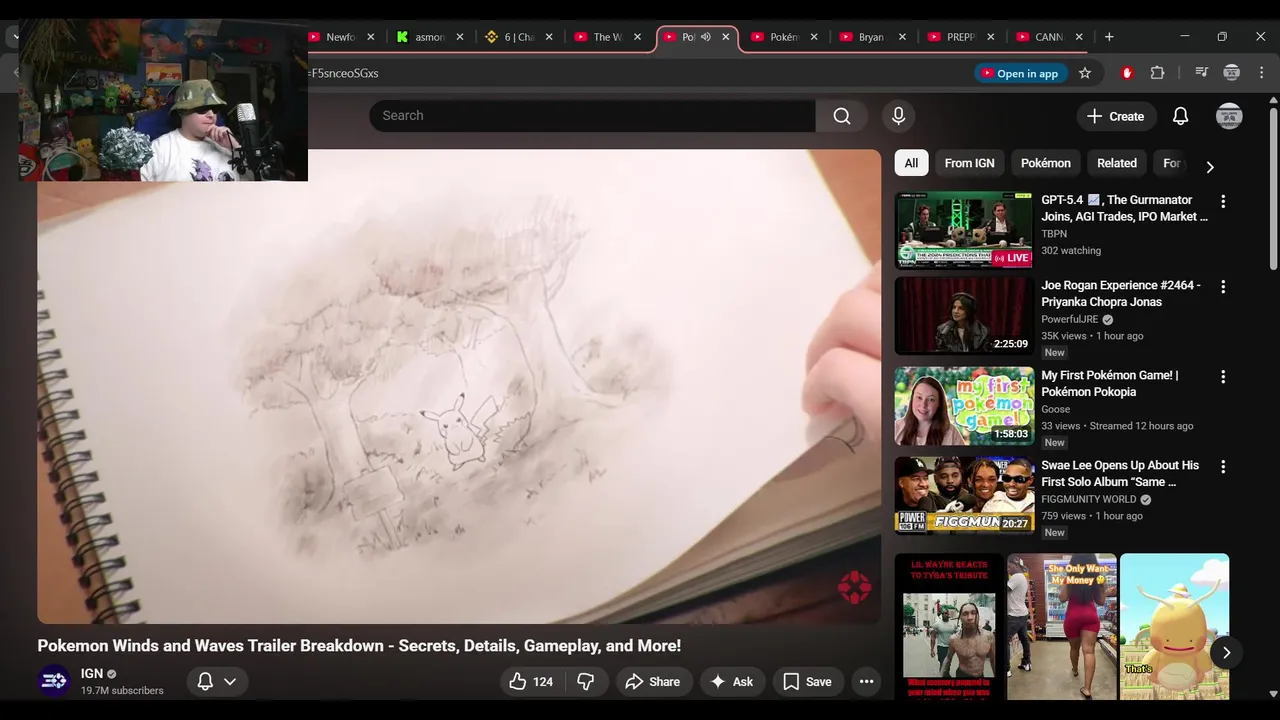
Task: Click the Ask button
Action: coord(732,681)
